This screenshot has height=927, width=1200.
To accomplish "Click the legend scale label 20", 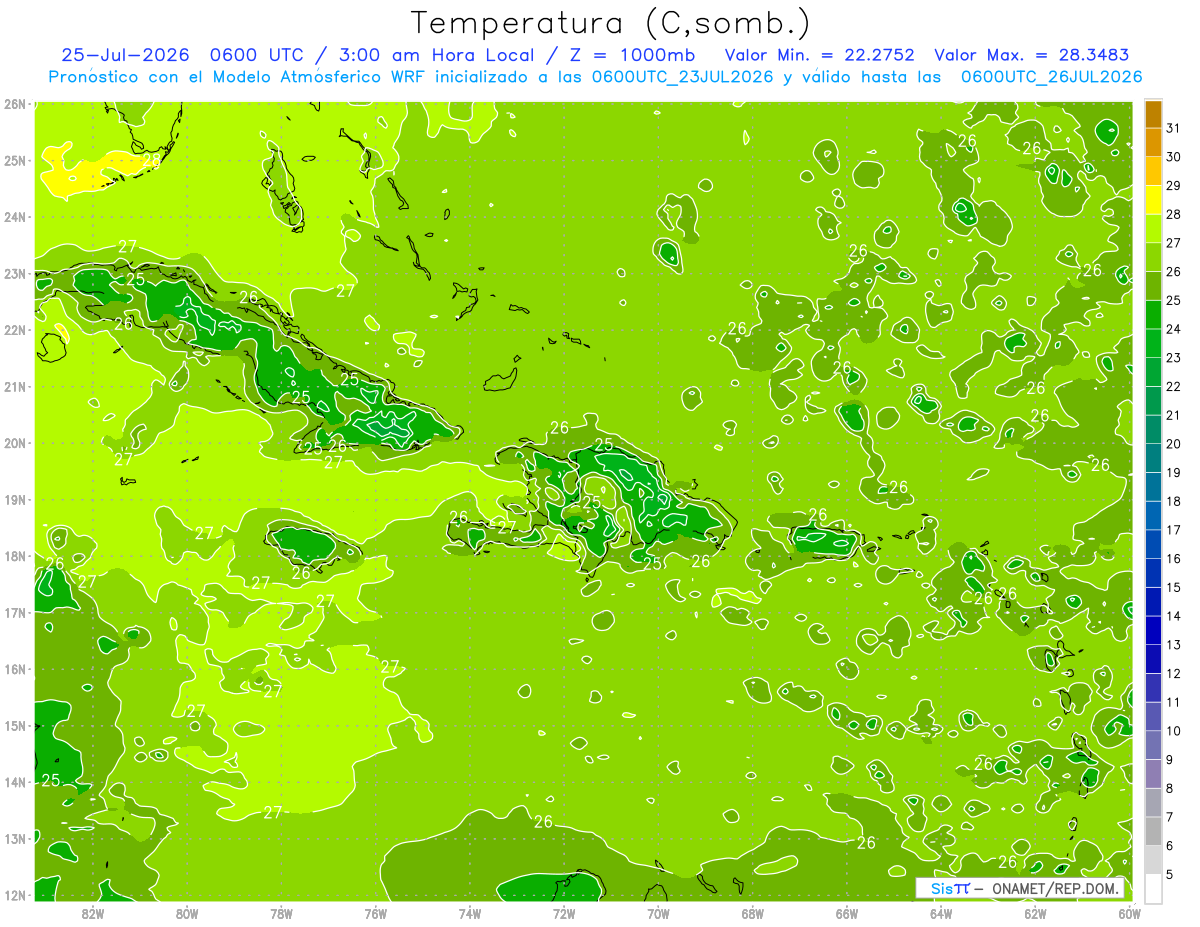I will [x=1173, y=444].
